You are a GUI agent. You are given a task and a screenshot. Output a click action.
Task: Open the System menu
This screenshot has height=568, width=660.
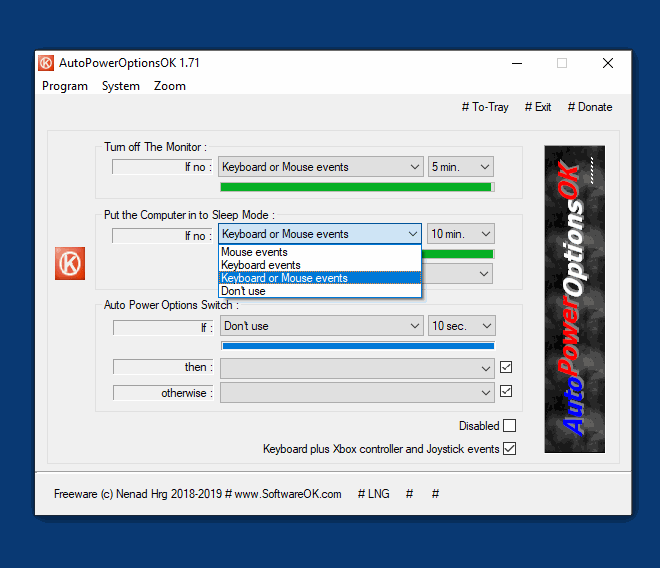point(121,86)
